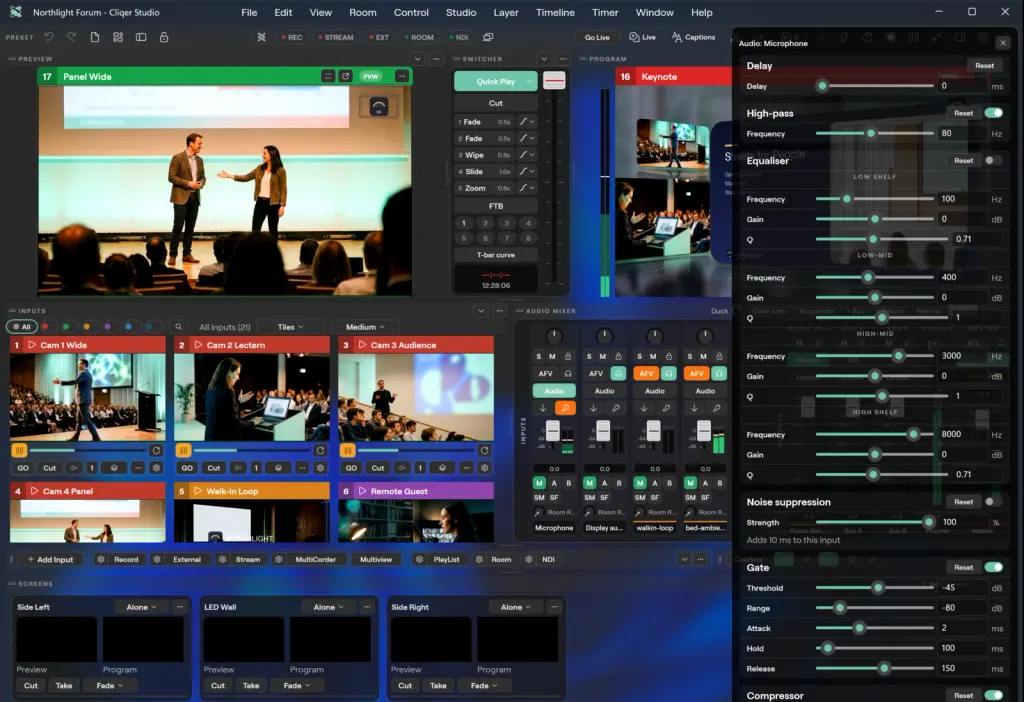
Task: Open the settings gear on the Cam 3 Audience tile
Action: pos(485,468)
